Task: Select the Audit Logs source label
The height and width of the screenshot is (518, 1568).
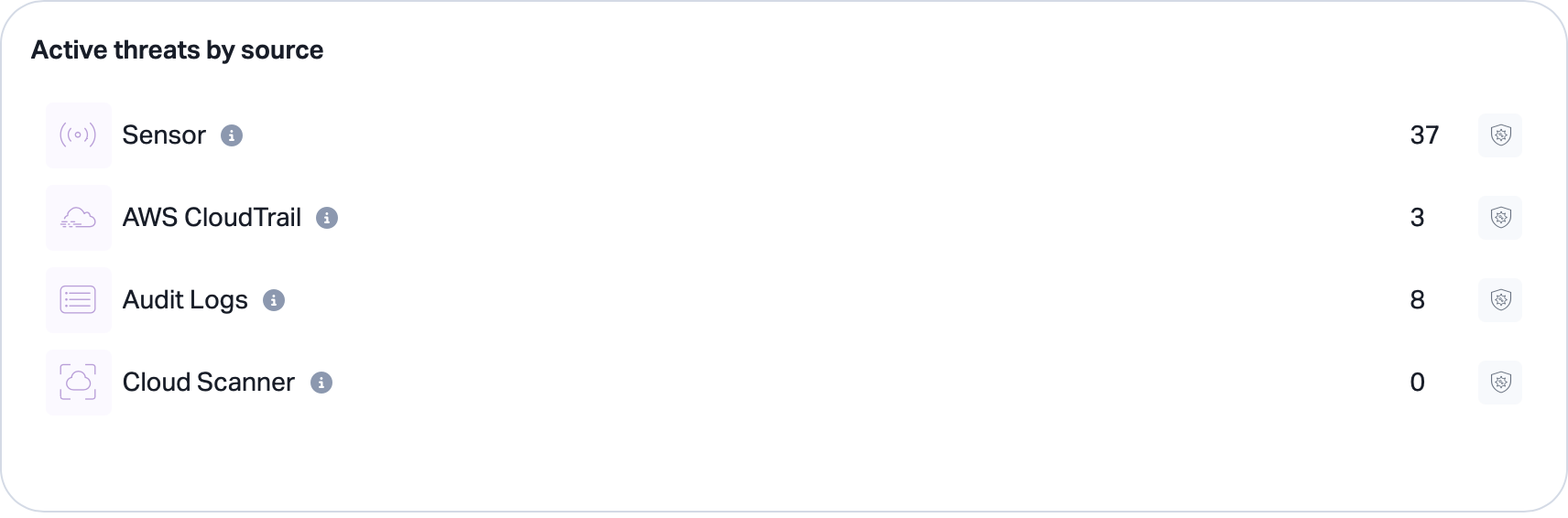Action: pyautogui.click(x=185, y=300)
